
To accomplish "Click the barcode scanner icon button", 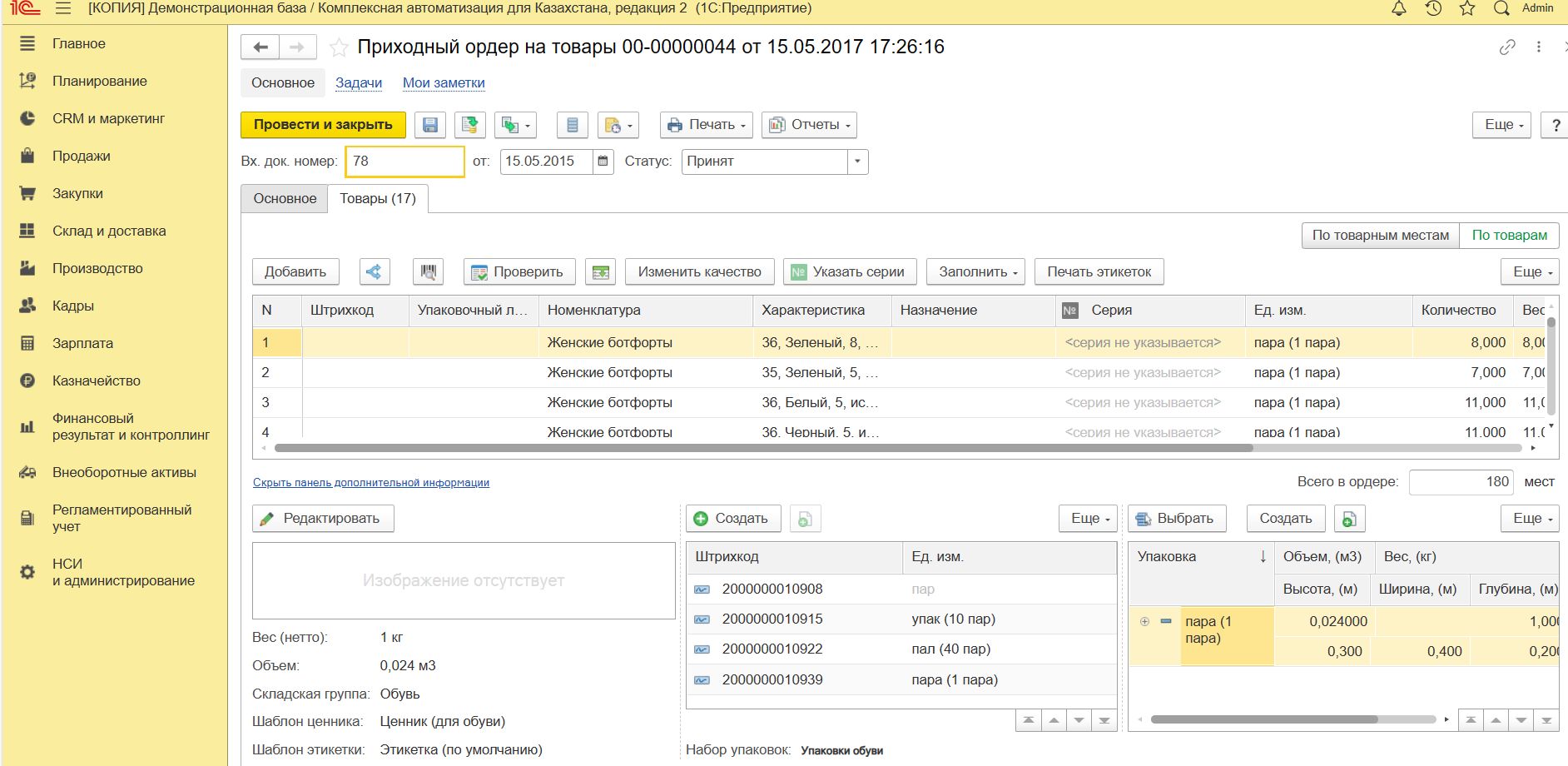I will click(x=428, y=272).
